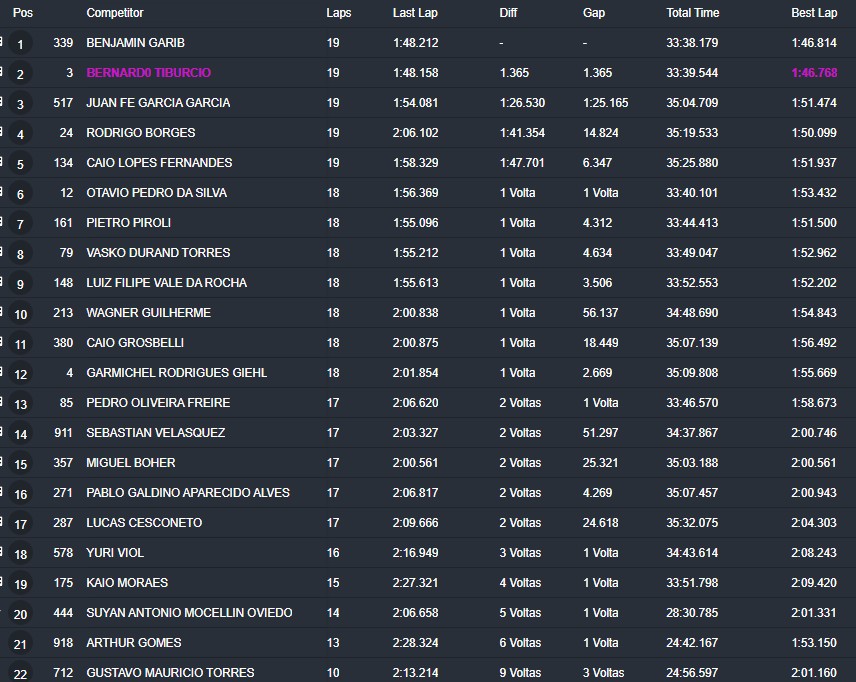Click the Last Lap column header

point(414,13)
